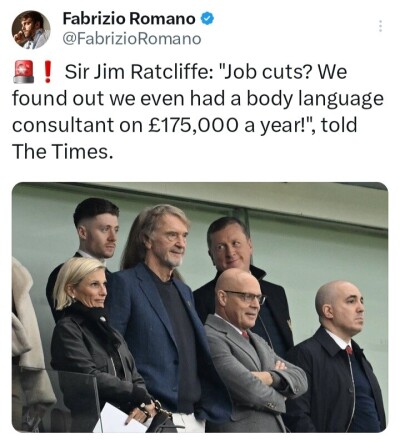Select the "£175,000" figure in tweet
The width and height of the screenshot is (400, 448).
pos(194,125)
